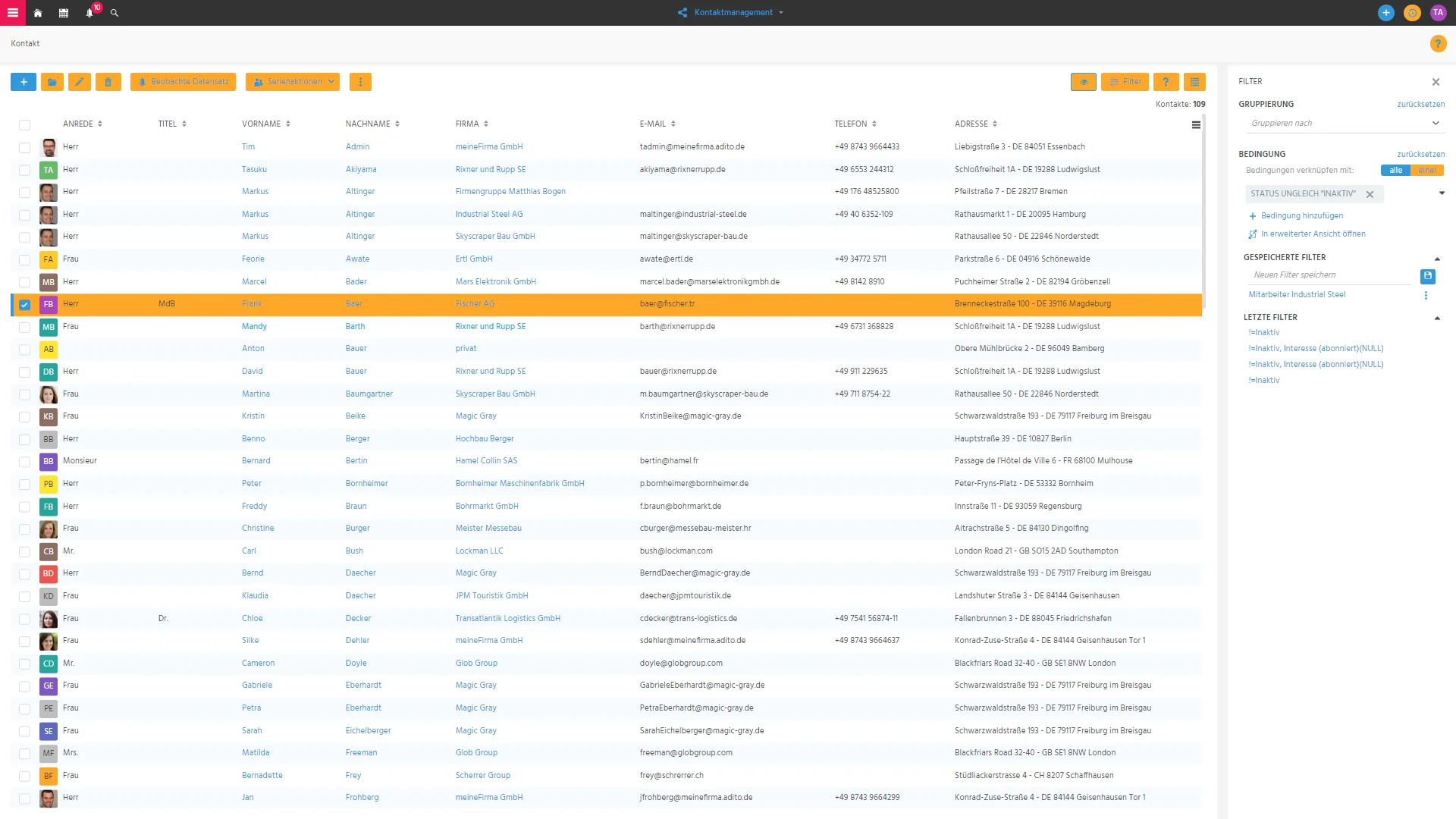Open the global search magnifier

point(115,13)
